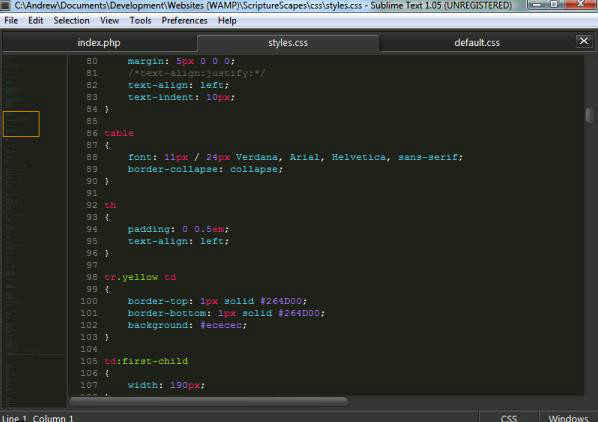Viewport: 598px width, 422px height.
Task: Switch to the default.css tab
Action: 477,43
